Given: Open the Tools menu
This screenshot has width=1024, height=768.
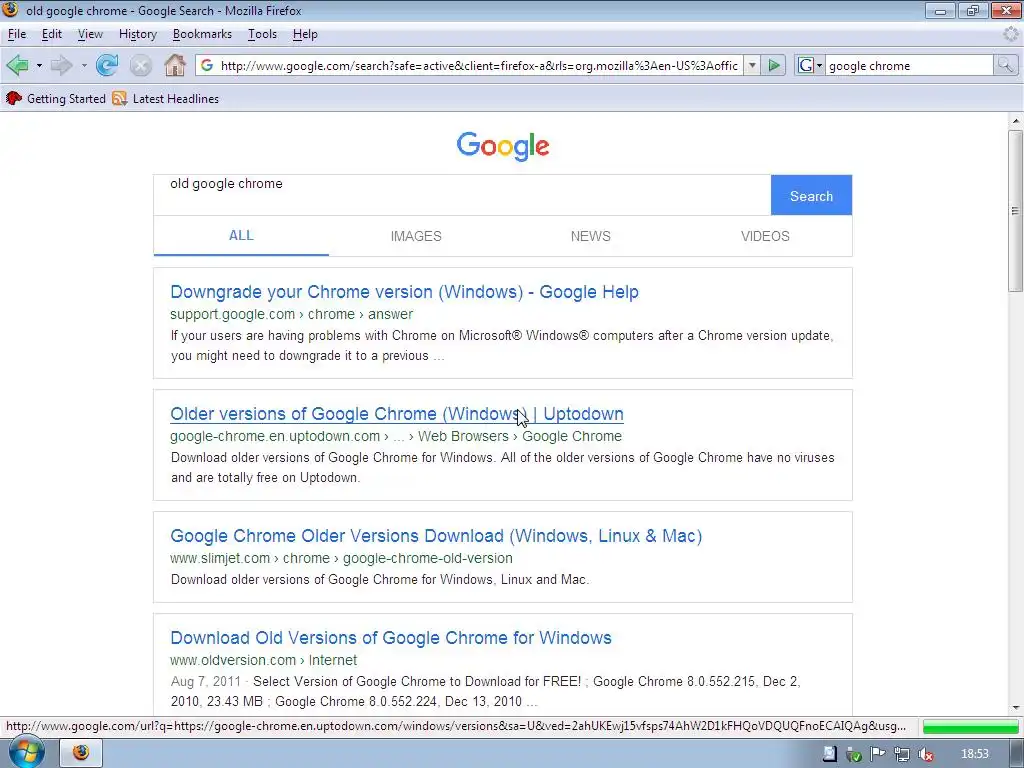Looking at the screenshot, I should pos(263,34).
